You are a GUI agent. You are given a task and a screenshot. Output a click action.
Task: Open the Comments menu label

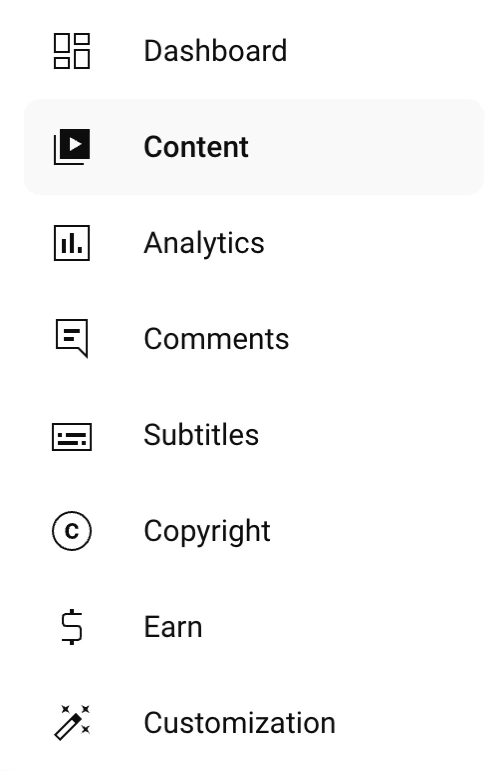click(x=216, y=339)
